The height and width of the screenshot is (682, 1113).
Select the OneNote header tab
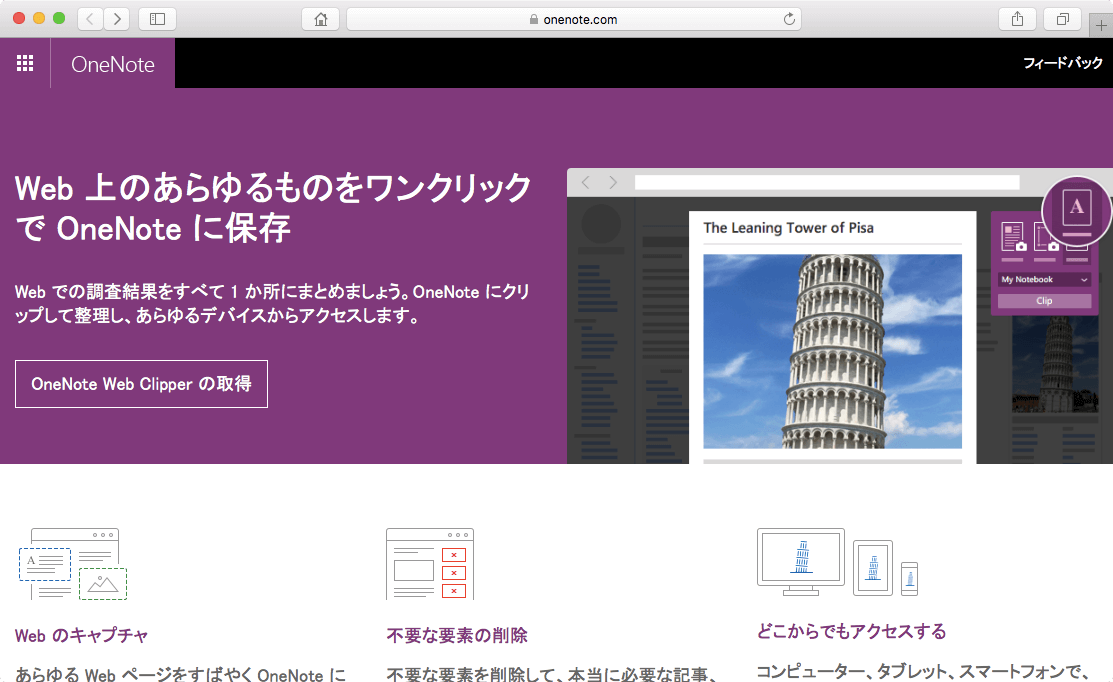pos(112,63)
